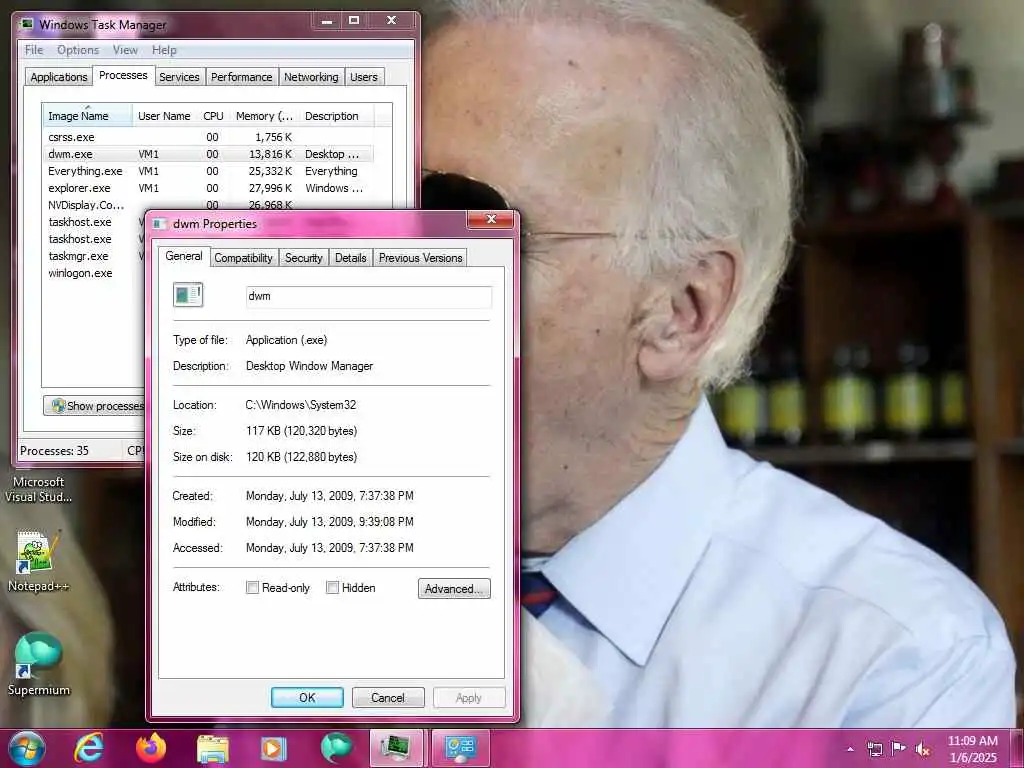The width and height of the screenshot is (1024, 768).
Task: Select the winlogon.exe process row
Action: point(93,273)
